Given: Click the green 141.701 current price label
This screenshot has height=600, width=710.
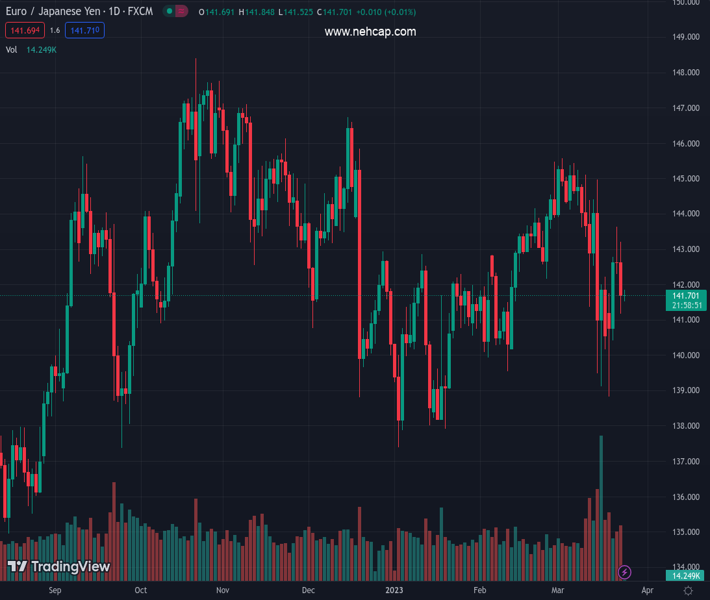Looking at the screenshot, I should (x=685, y=295).
